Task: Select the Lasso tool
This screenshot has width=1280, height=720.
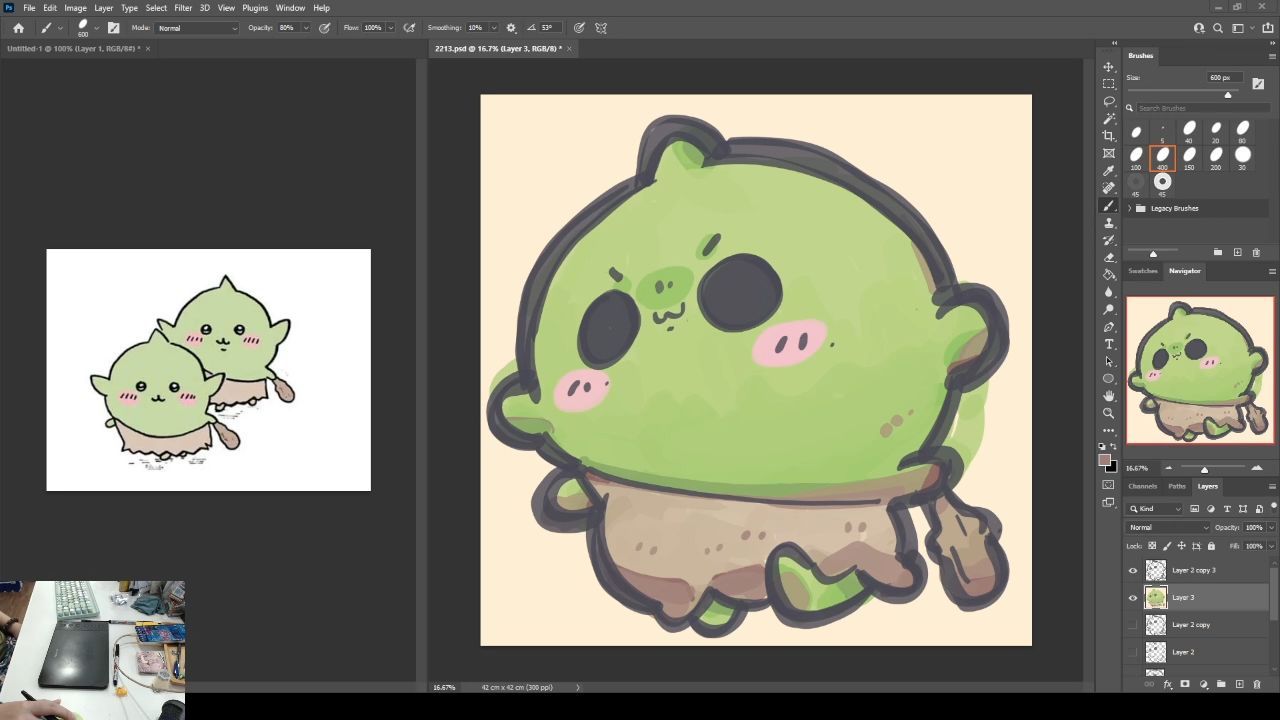Action: (x=1108, y=101)
